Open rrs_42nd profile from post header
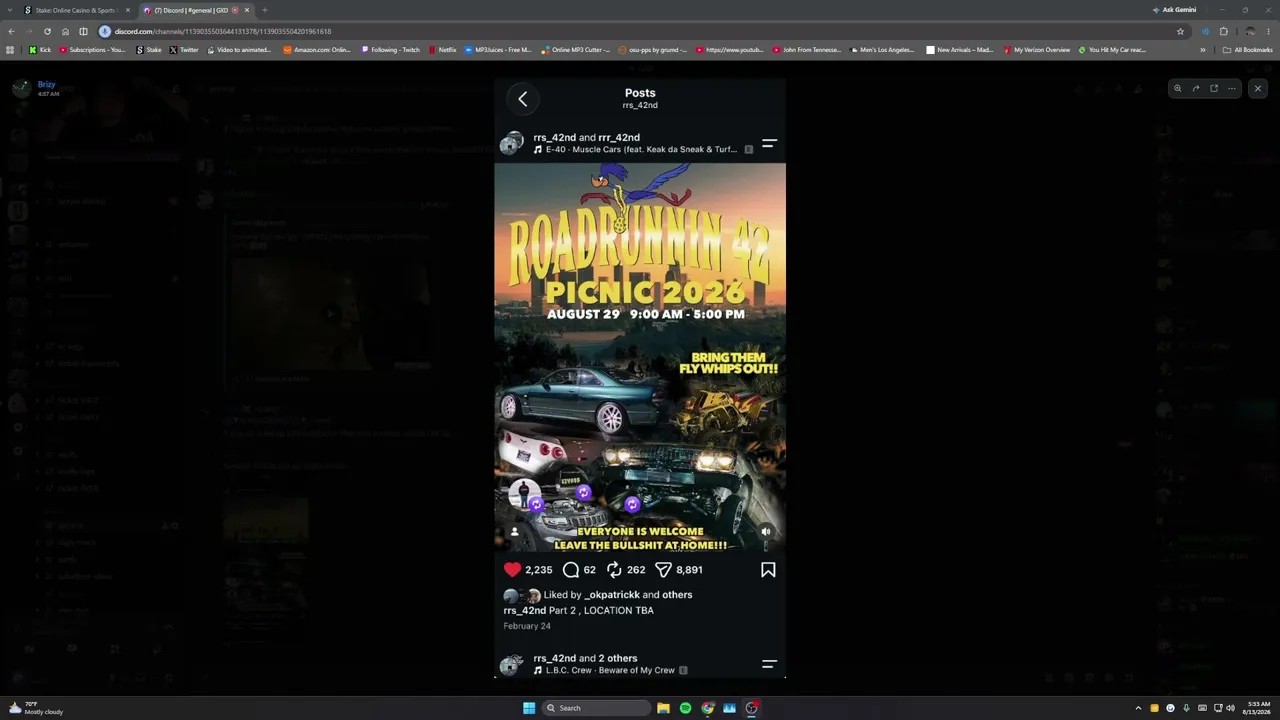The height and width of the screenshot is (720, 1280). pyautogui.click(x=554, y=137)
